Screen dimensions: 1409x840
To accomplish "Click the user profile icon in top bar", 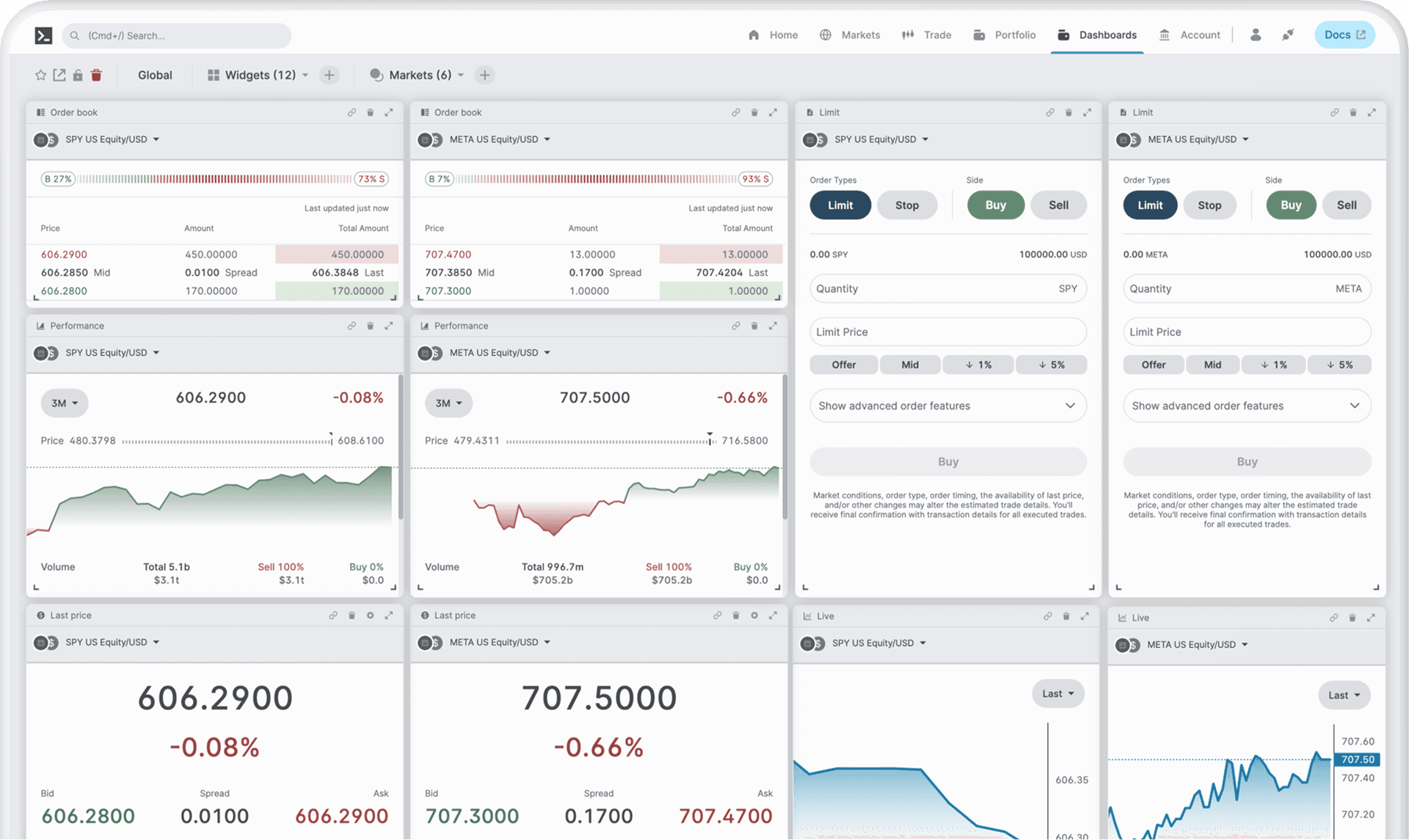I will click(x=1256, y=34).
